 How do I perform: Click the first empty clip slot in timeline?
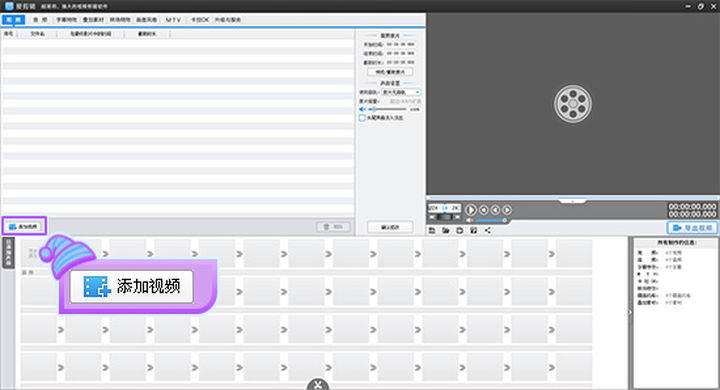pos(39,254)
